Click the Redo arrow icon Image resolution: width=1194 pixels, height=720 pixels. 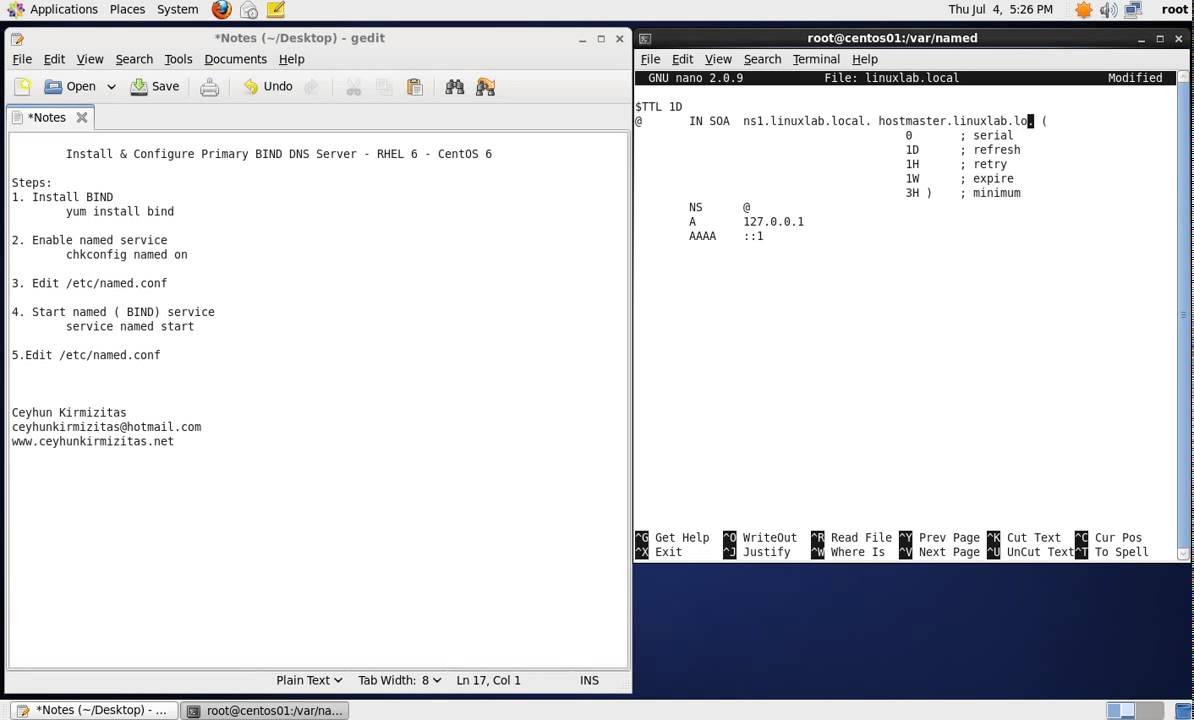coord(311,87)
